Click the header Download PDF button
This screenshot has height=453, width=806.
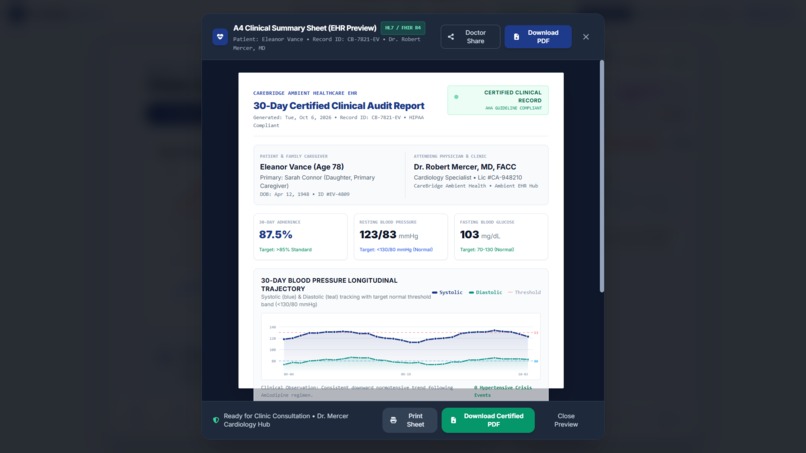[x=538, y=37]
